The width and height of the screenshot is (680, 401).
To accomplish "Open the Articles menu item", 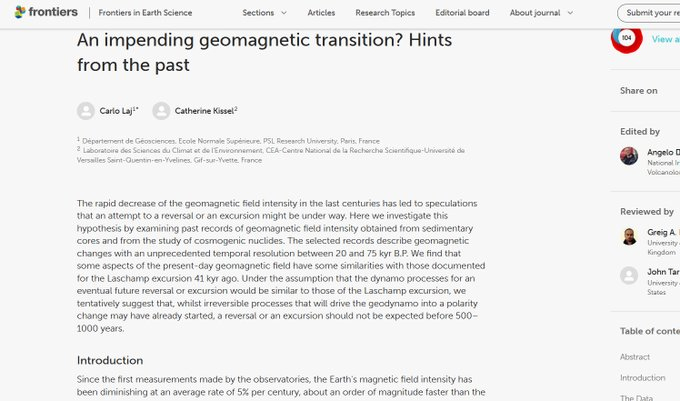I will [x=321, y=13].
